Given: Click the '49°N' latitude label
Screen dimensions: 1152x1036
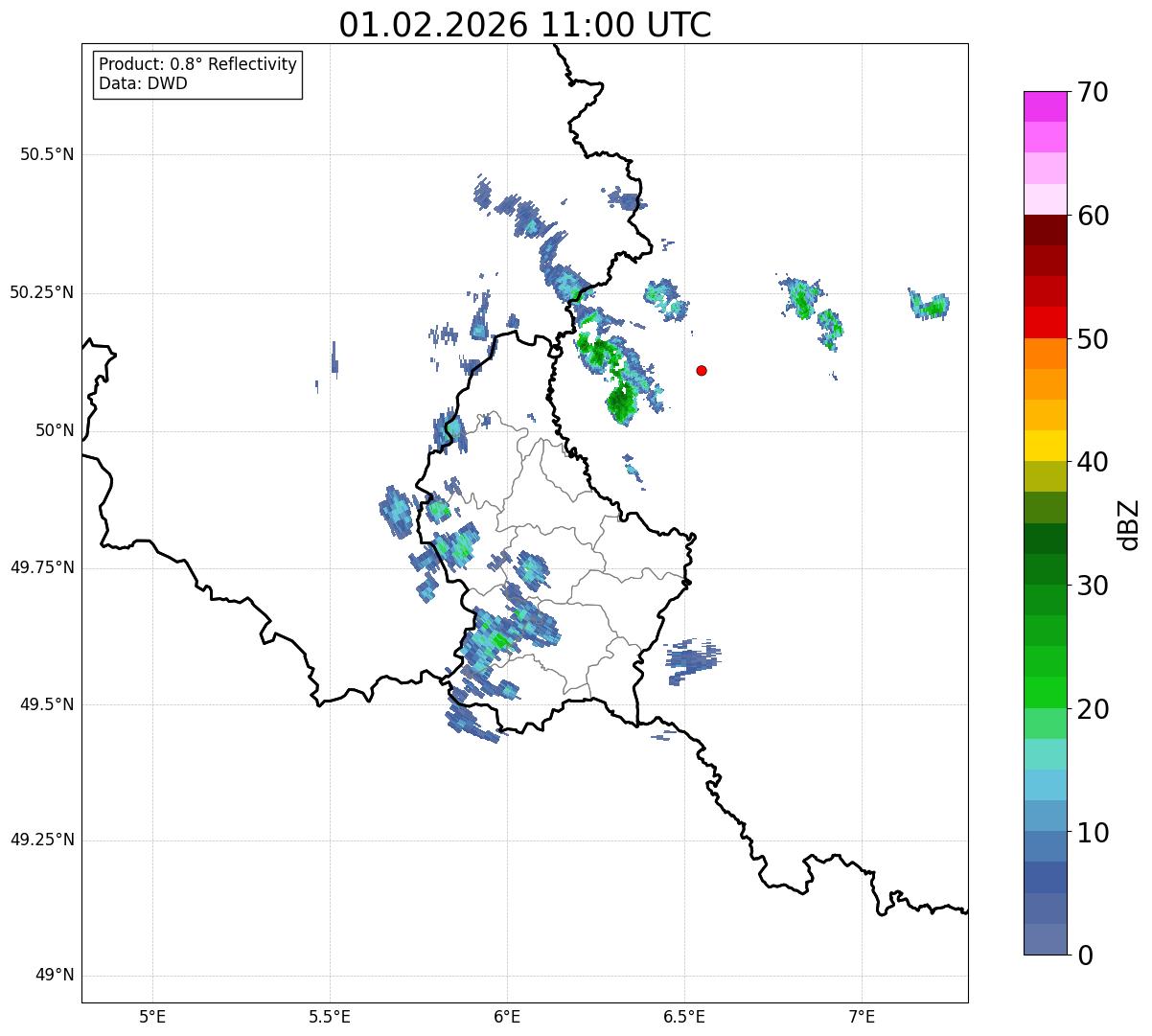Looking at the screenshot, I should pyautogui.click(x=55, y=976).
